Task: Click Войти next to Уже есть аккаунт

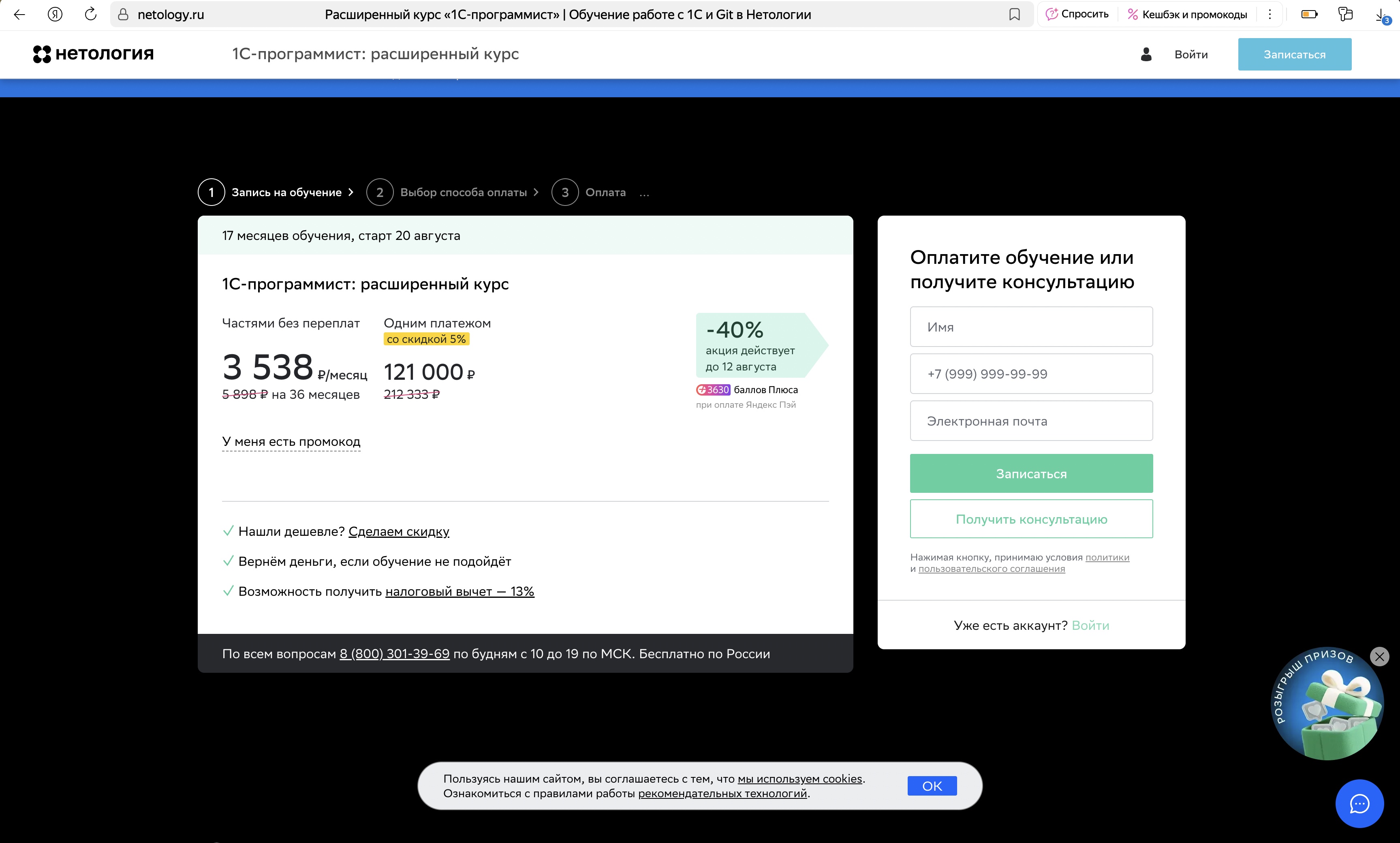Action: pos(1090,625)
